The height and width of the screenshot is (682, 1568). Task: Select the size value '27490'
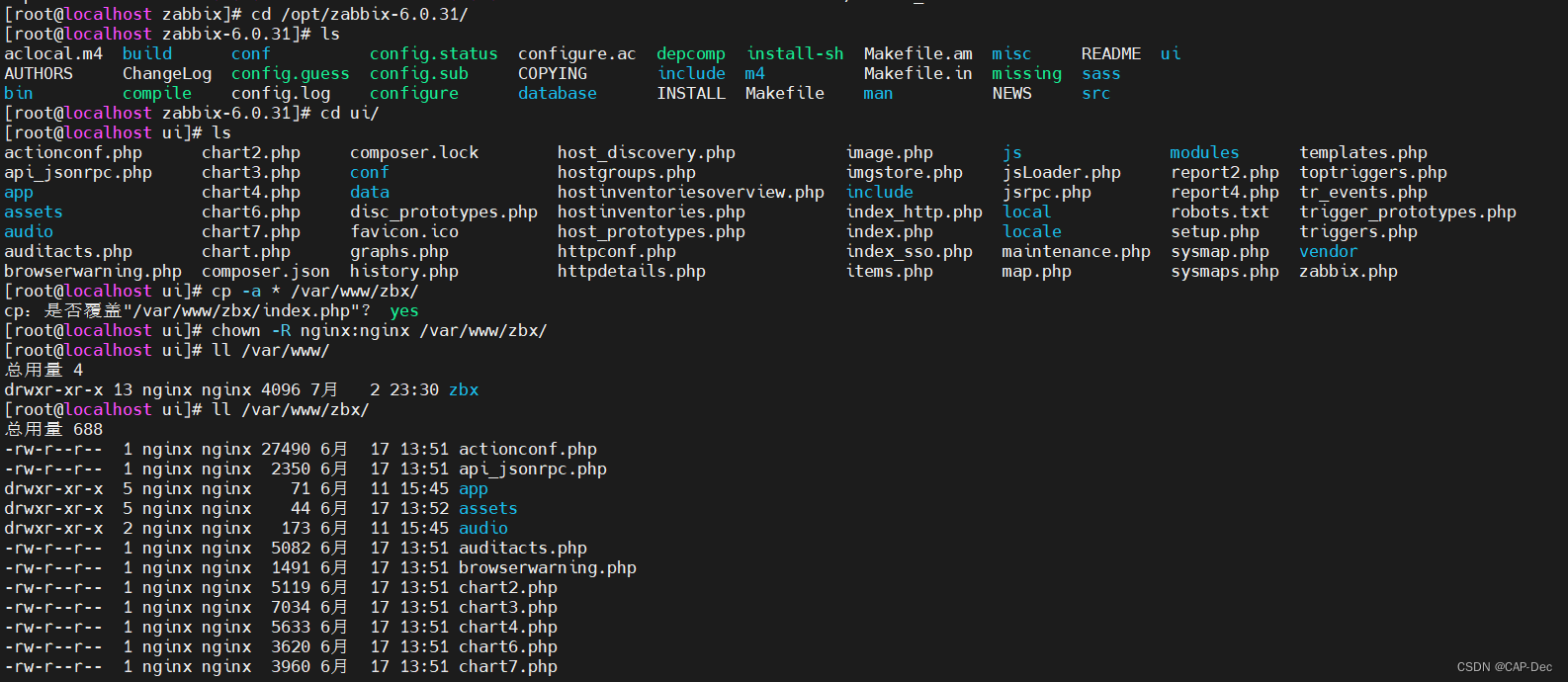(x=286, y=449)
